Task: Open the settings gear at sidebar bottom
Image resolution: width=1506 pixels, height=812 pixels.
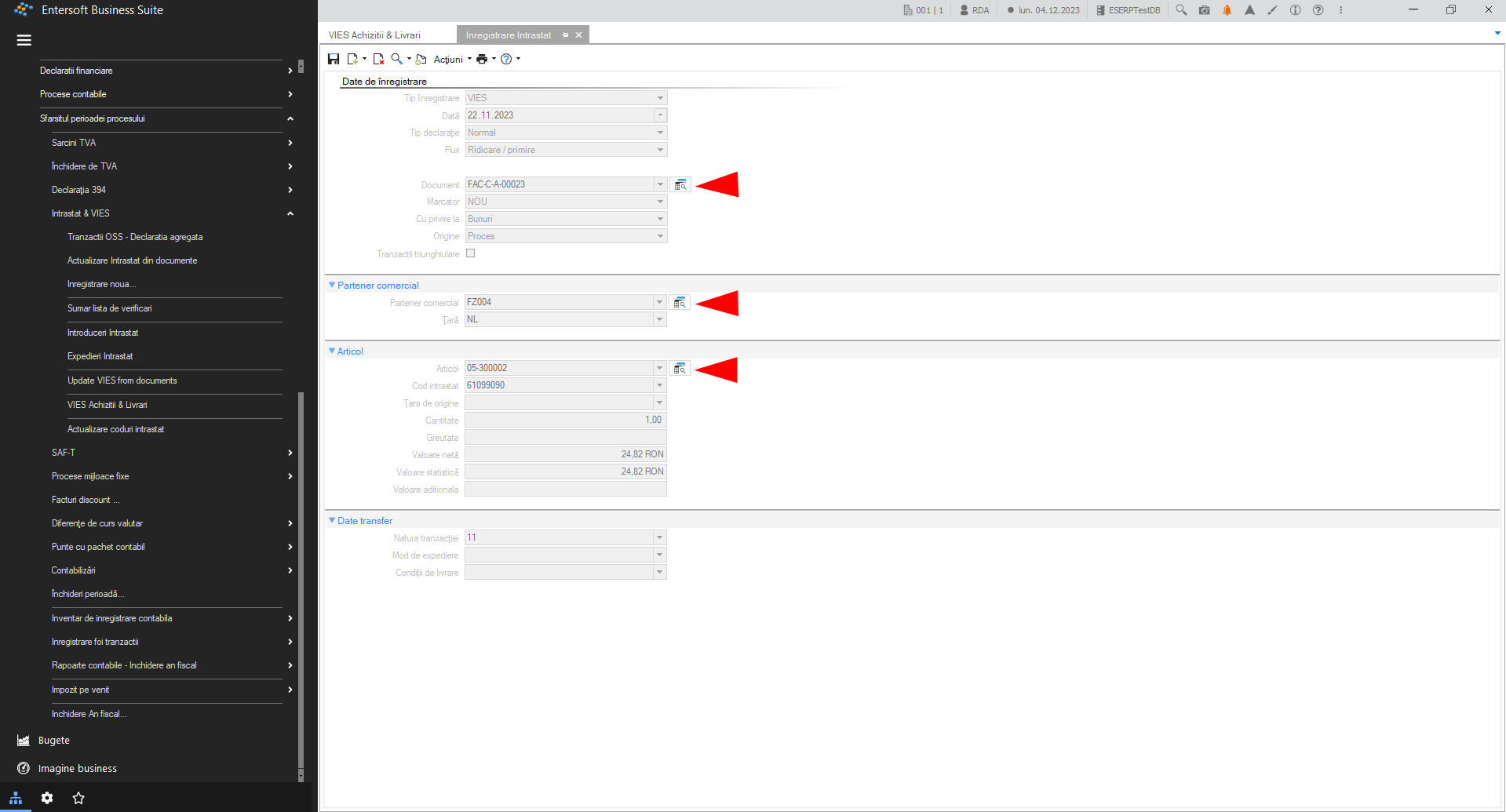Action: [47, 798]
